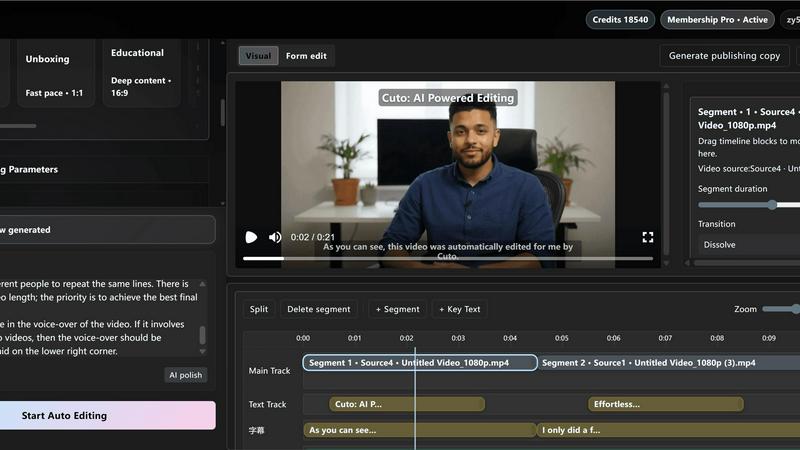800x450 pixels.
Task: Open the Dissolve transition dropdown
Action: point(749,244)
